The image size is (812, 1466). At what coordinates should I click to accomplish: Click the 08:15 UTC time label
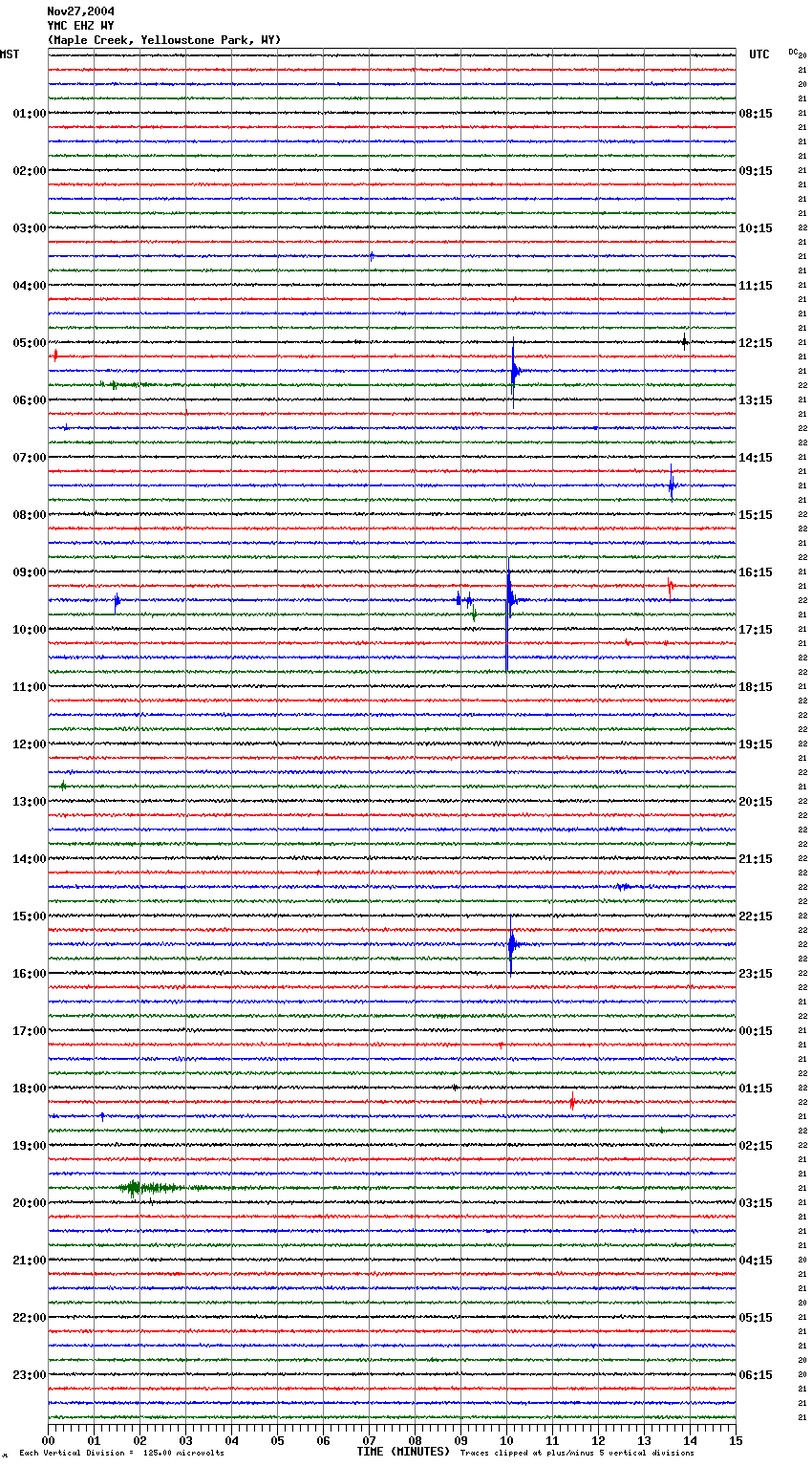click(x=756, y=114)
